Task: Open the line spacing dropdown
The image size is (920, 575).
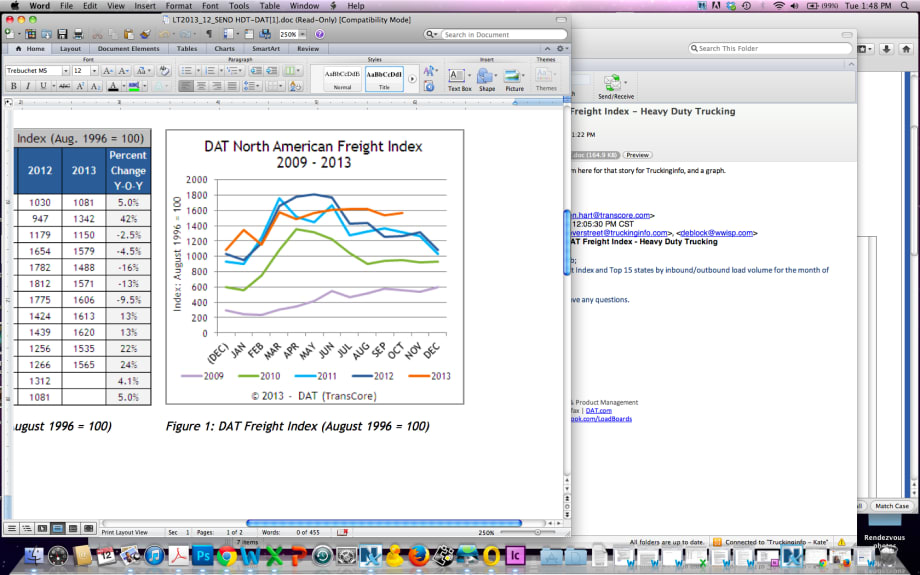Action: tap(252, 86)
